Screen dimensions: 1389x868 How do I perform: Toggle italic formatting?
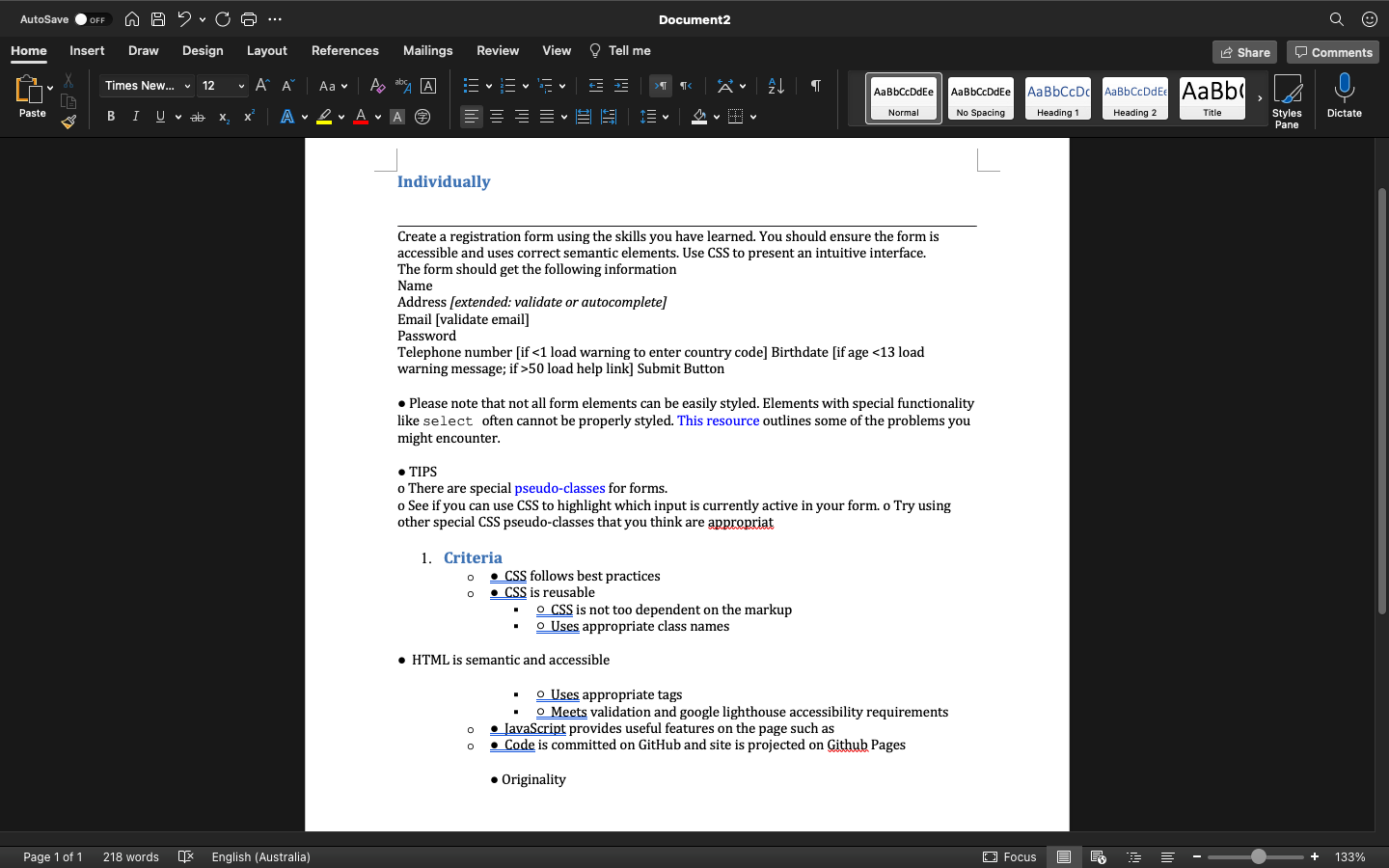coord(136,117)
